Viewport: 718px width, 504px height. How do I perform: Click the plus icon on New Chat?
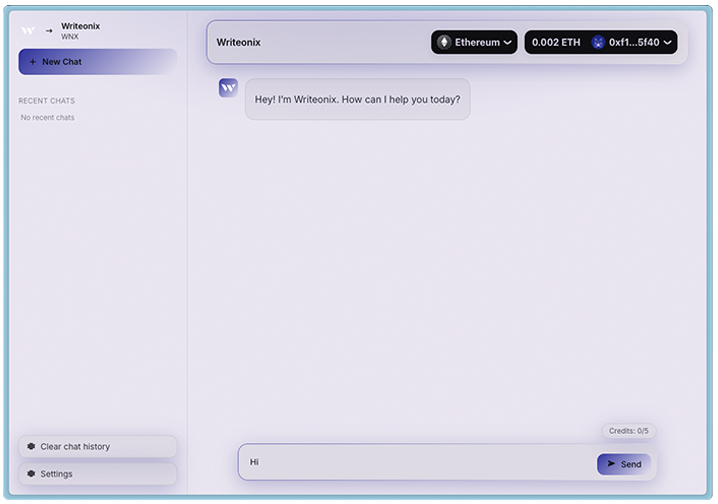pos(32,62)
